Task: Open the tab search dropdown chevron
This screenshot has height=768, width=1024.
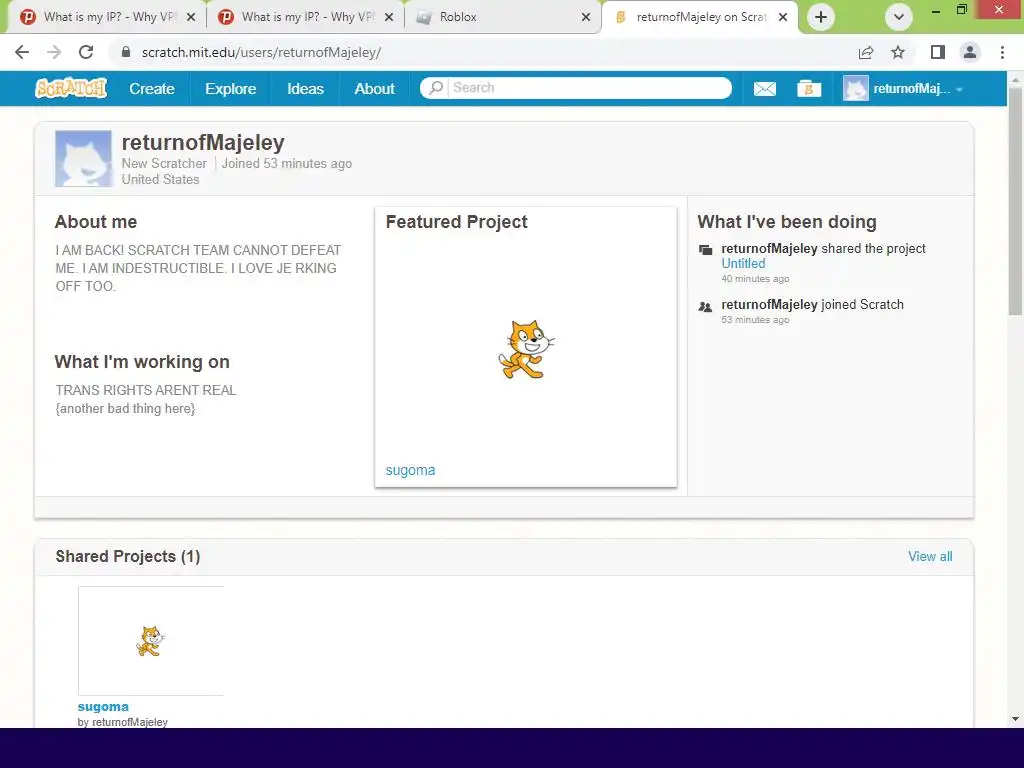Action: click(899, 17)
